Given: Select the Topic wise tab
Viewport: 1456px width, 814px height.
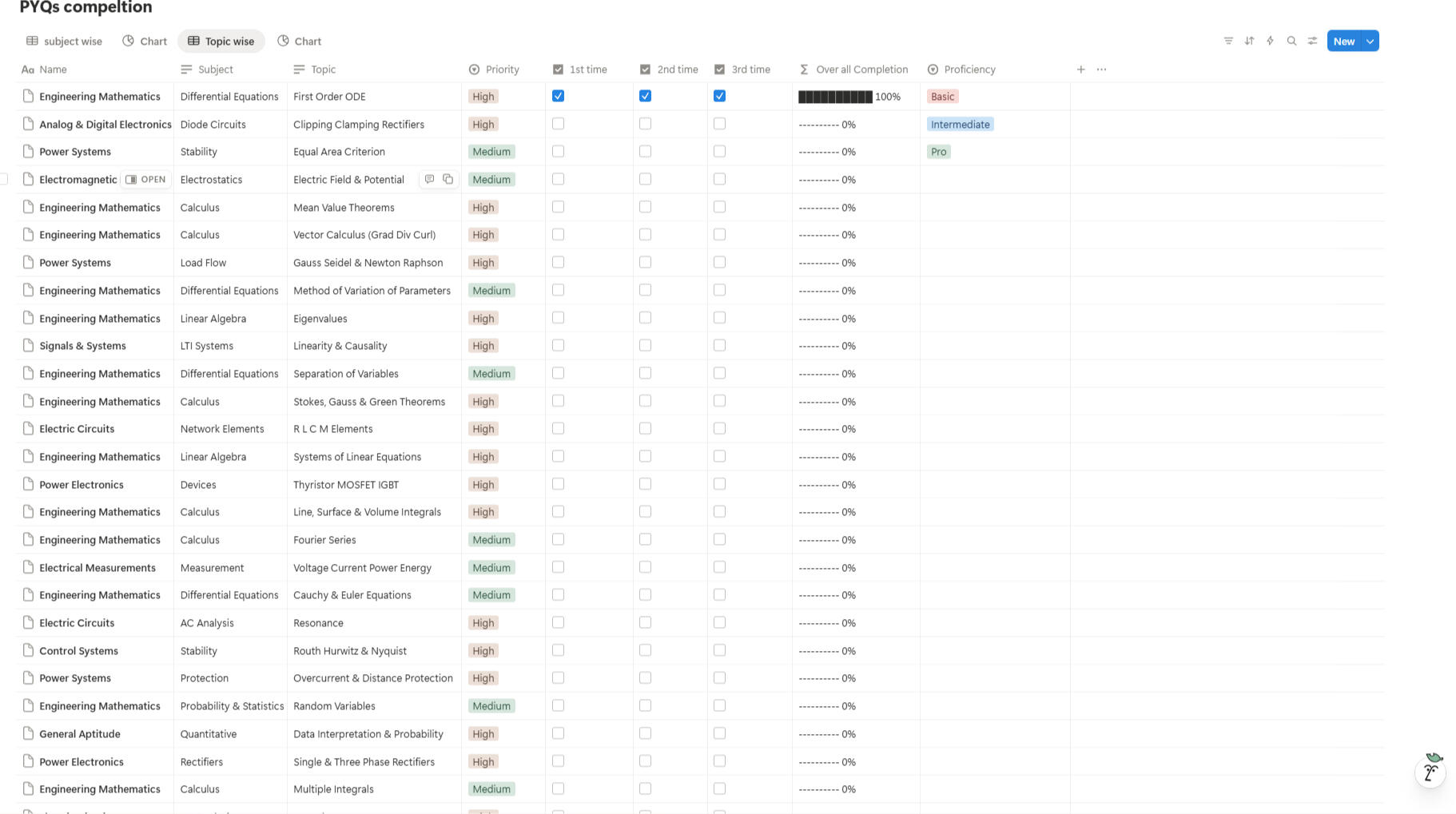Looking at the screenshot, I should pyautogui.click(x=221, y=41).
